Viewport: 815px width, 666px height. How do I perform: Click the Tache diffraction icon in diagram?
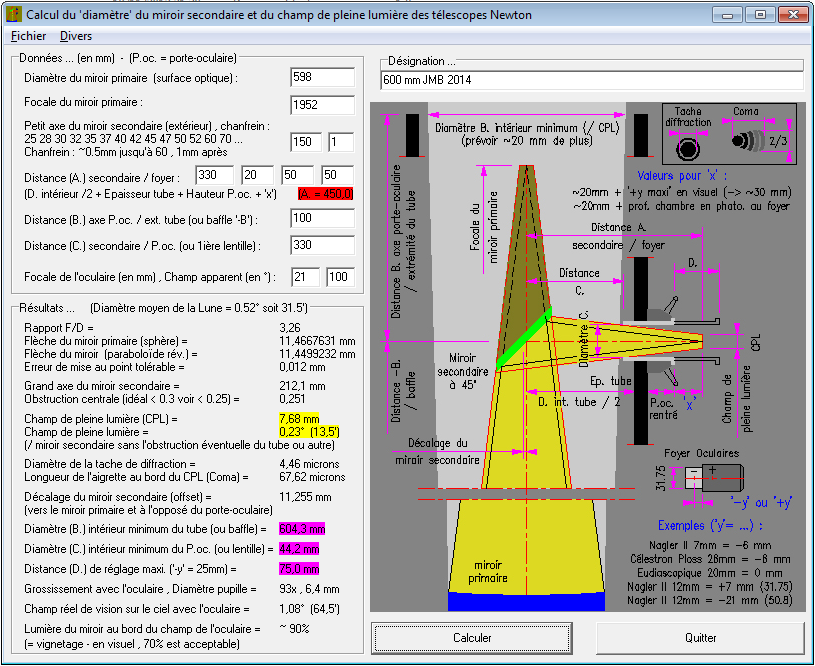(688, 148)
